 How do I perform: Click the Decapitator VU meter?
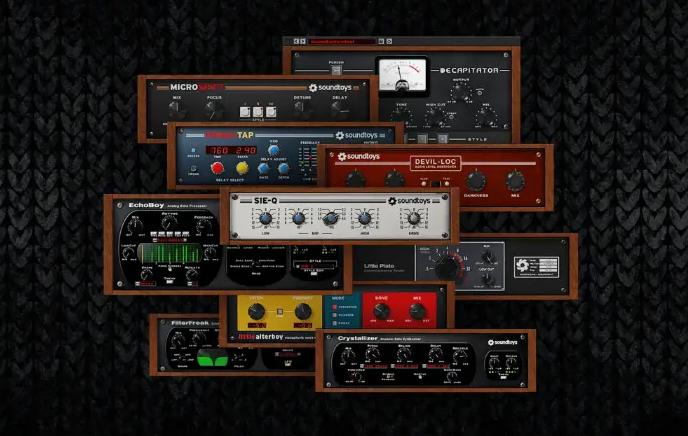point(402,76)
